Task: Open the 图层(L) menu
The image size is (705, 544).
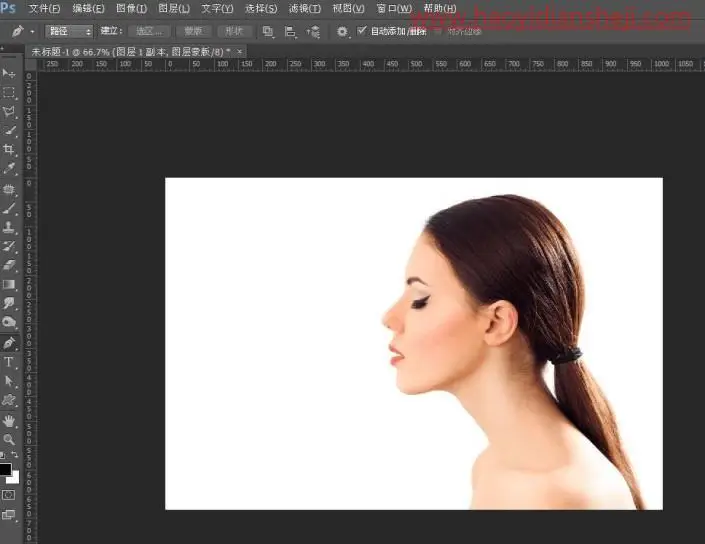Action: click(174, 9)
